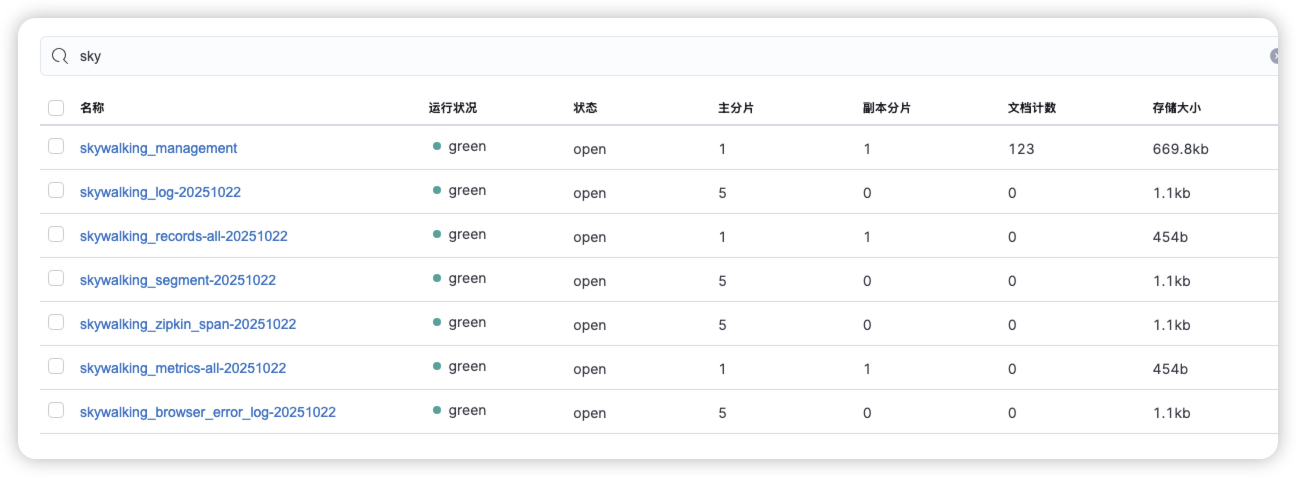1296x477 pixels.
Task: Sort by the 状态 column header
Action: point(585,108)
